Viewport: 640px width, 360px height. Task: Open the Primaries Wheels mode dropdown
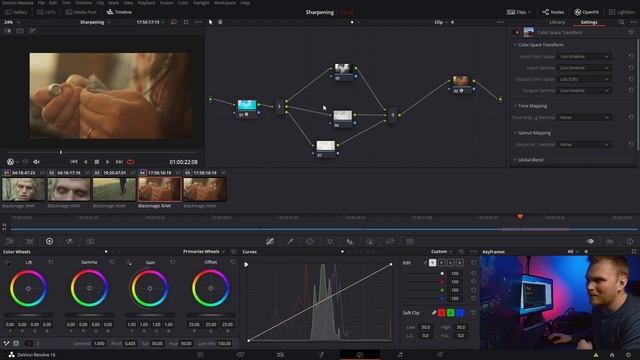click(203, 252)
